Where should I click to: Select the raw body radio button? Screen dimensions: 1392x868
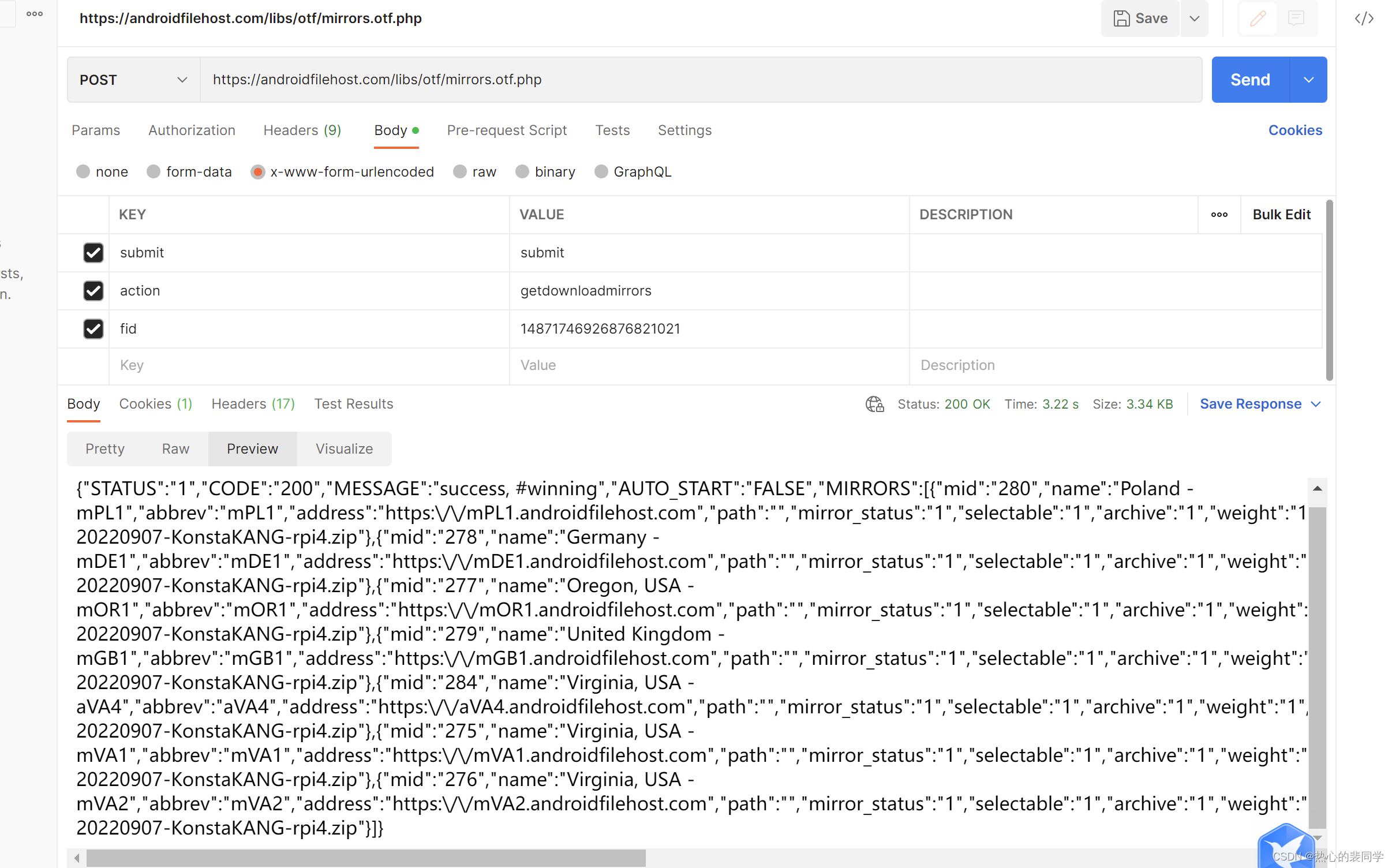click(x=460, y=172)
